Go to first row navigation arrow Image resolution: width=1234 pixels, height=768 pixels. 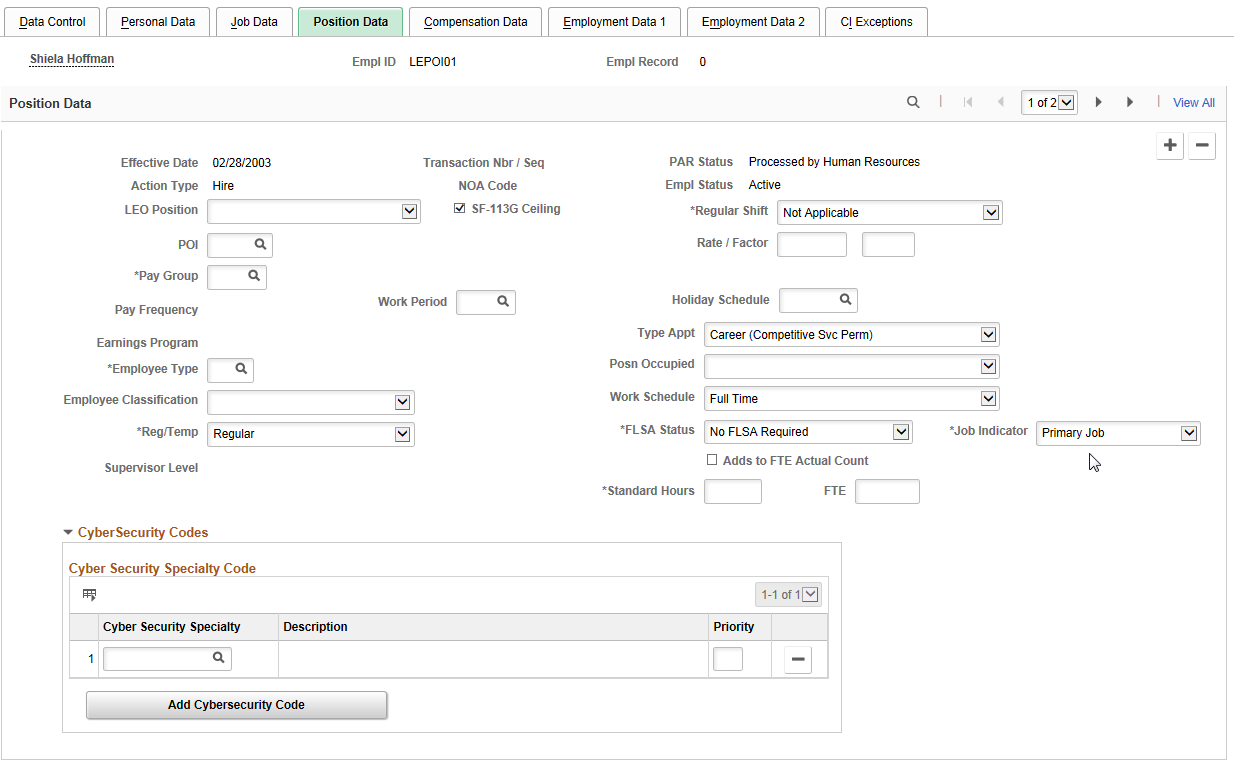click(967, 102)
